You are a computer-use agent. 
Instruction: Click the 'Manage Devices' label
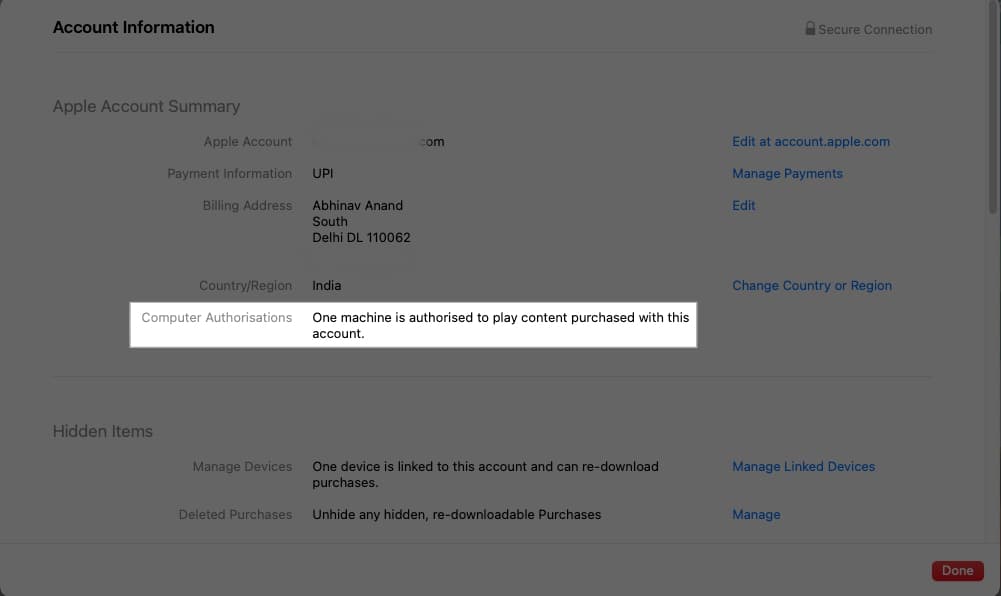(x=243, y=466)
